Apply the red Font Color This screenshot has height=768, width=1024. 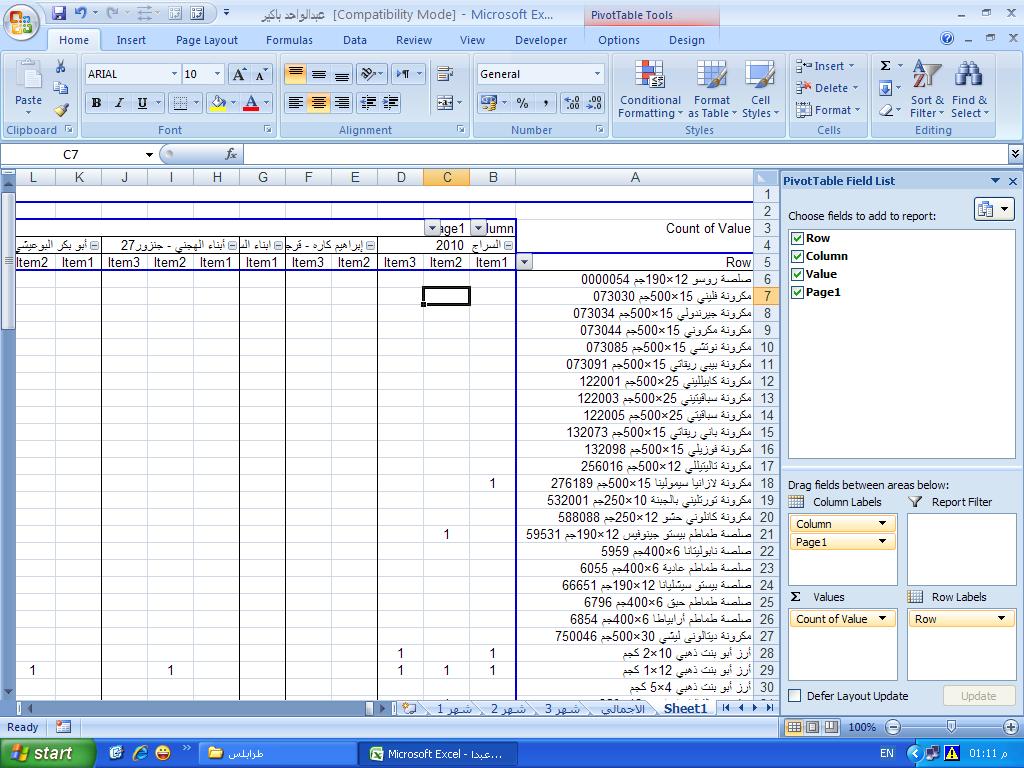(251, 103)
